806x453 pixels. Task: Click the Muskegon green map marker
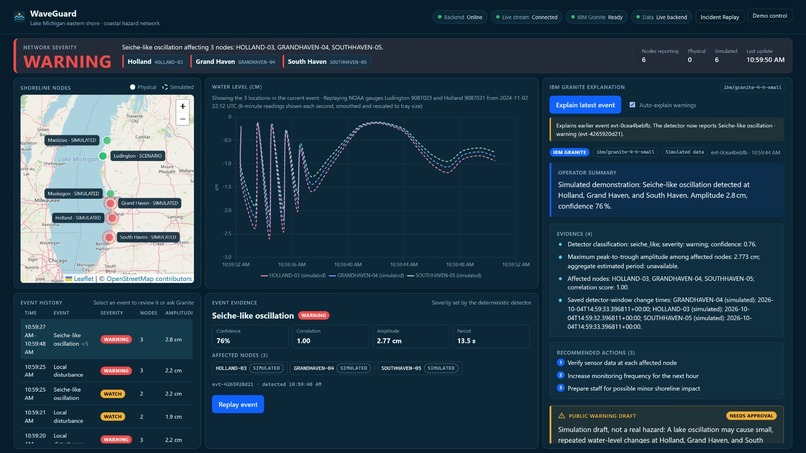pyautogui.click(x=110, y=193)
